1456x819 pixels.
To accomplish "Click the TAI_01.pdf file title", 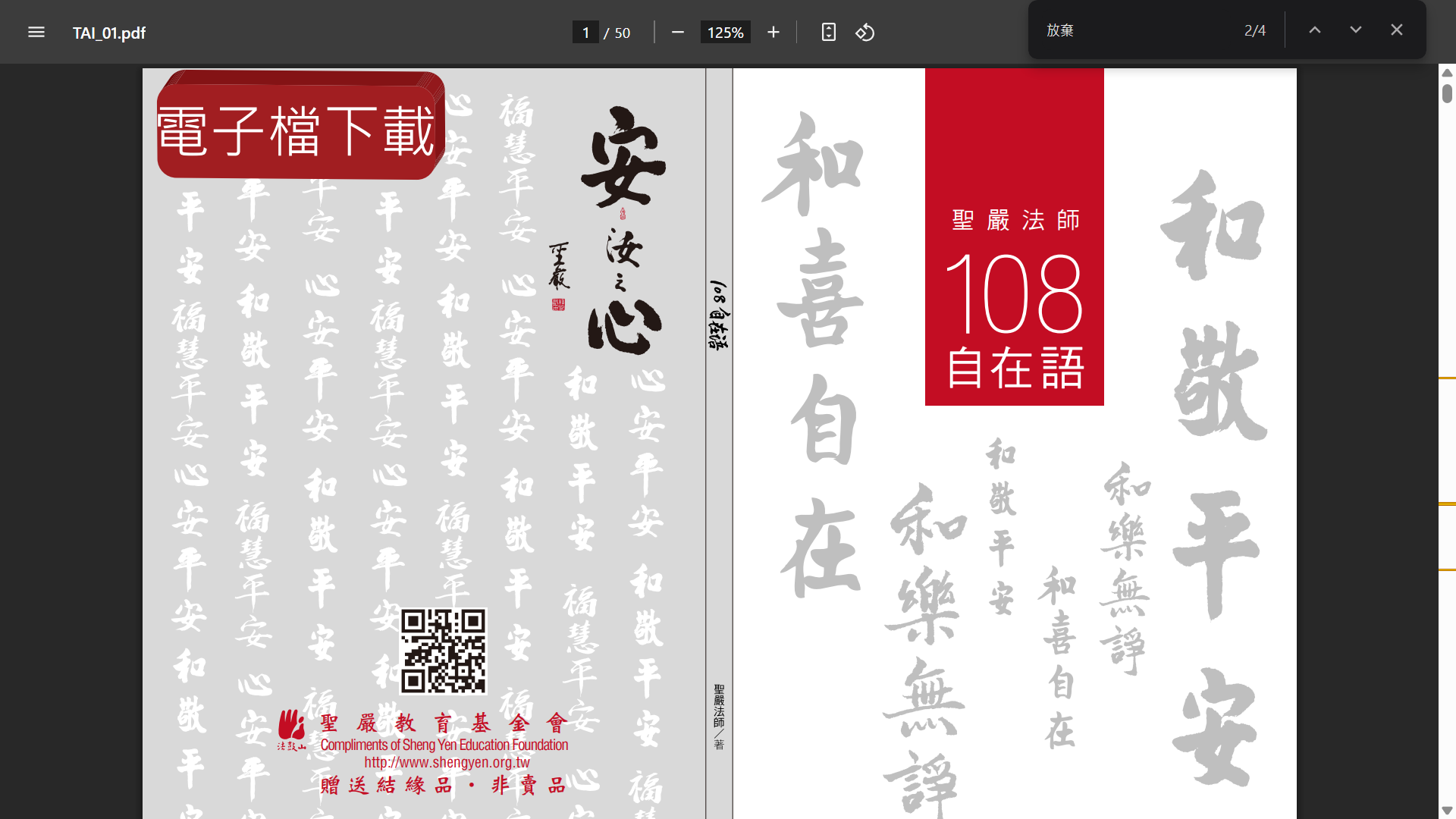I will click(109, 33).
